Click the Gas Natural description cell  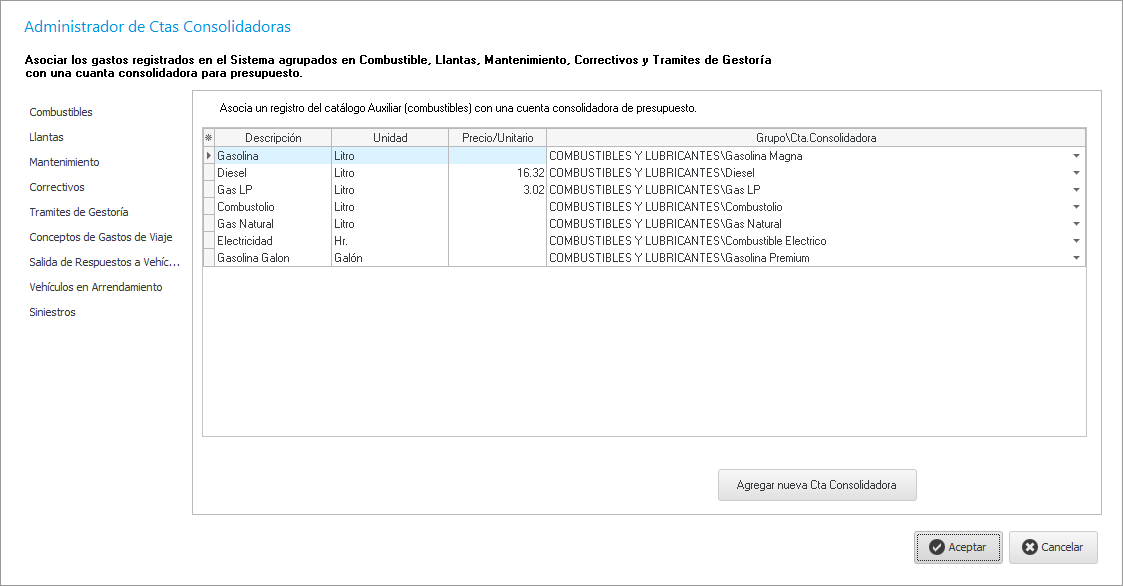272,224
